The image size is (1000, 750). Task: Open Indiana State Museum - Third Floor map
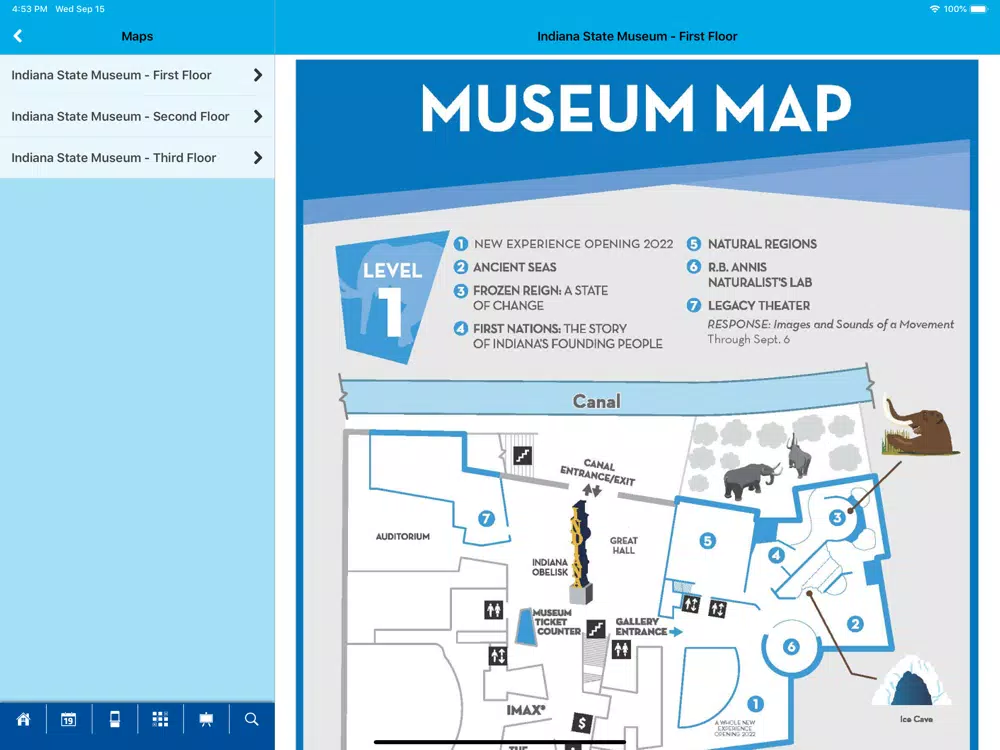click(137, 158)
